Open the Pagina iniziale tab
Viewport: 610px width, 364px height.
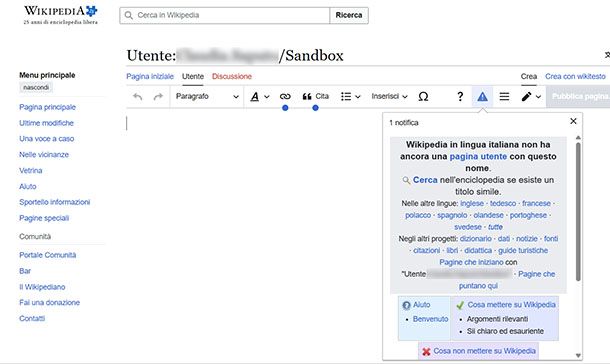click(150, 76)
